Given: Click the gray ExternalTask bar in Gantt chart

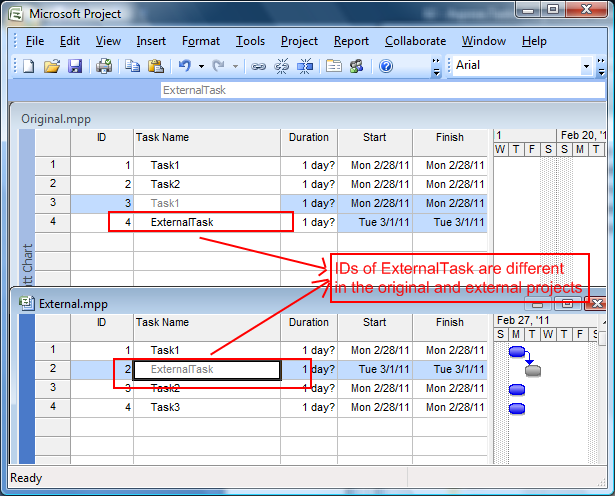Looking at the screenshot, I should click(x=533, y=370).
